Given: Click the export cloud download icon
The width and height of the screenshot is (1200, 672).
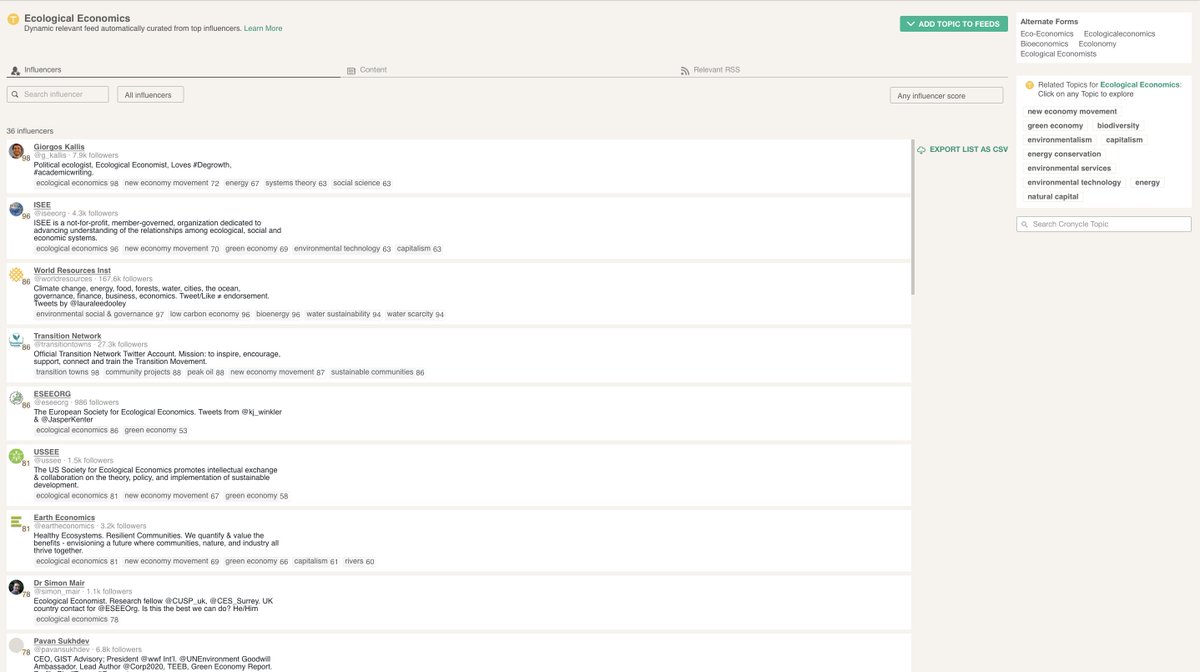Looking at the screenshot, I should click(x=921, y=149).
